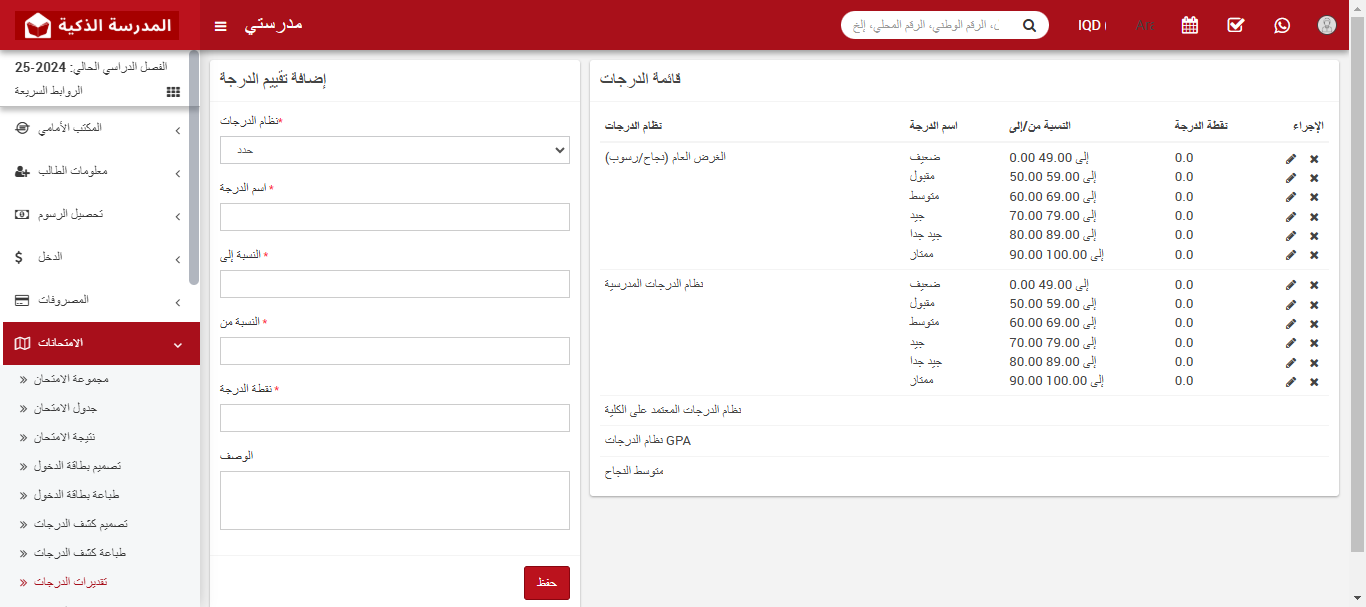Click the الوصف description textarea
The width and height of the screenshot is (1366, 607).
pos(394,499)
